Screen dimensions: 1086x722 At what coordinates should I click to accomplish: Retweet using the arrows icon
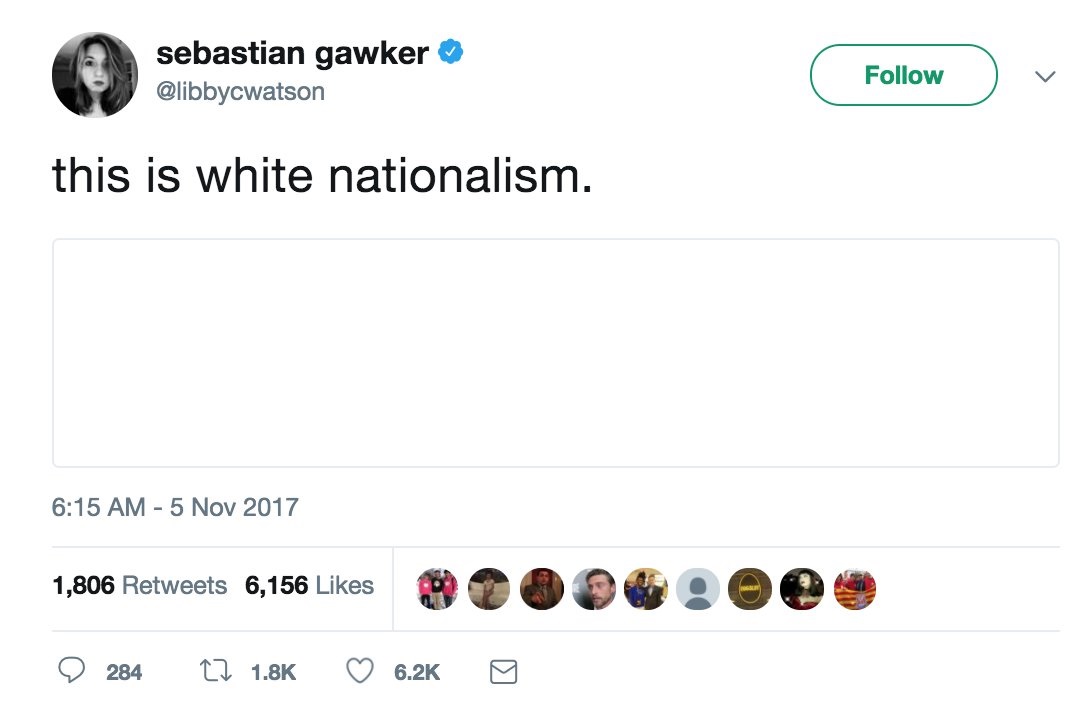215,671
